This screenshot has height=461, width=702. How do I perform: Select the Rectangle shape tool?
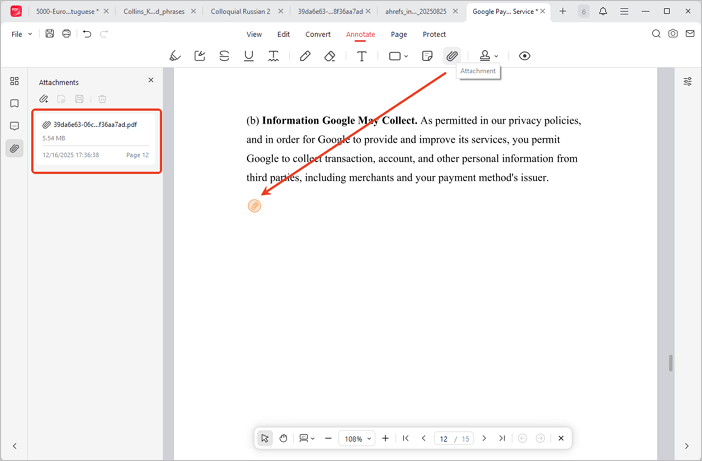(x=394, y=56)
